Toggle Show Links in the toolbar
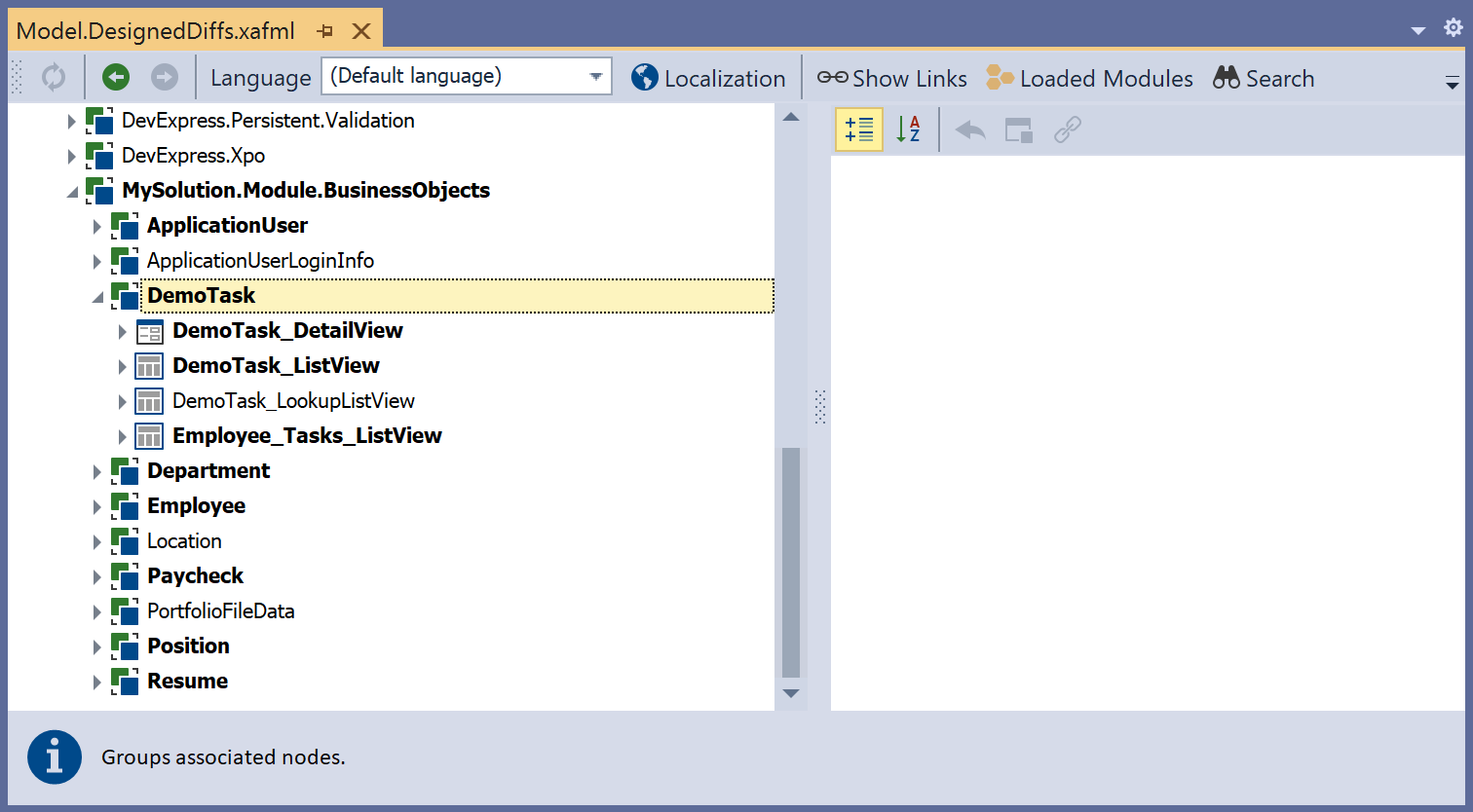Viewport: 1473px width, 812px height. click(891, 78)
